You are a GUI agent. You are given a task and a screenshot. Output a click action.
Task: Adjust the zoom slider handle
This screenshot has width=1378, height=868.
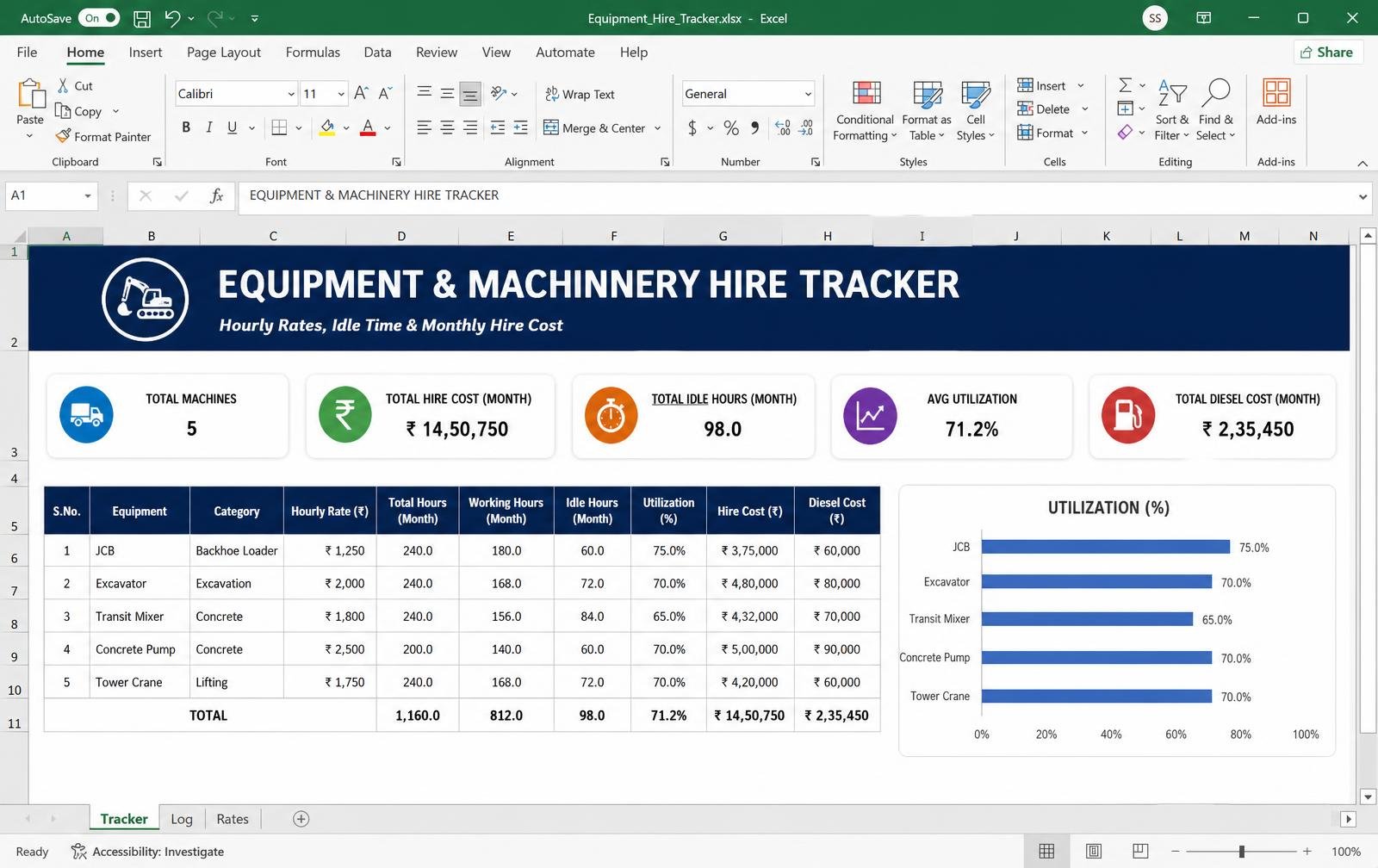1241,852
